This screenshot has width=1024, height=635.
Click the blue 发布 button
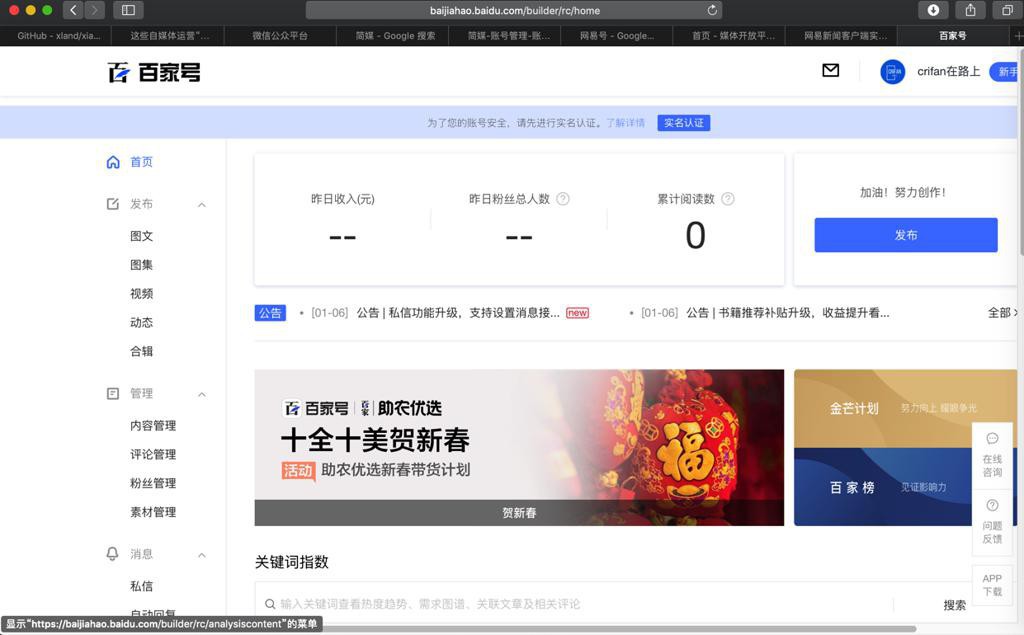point(906,235)
